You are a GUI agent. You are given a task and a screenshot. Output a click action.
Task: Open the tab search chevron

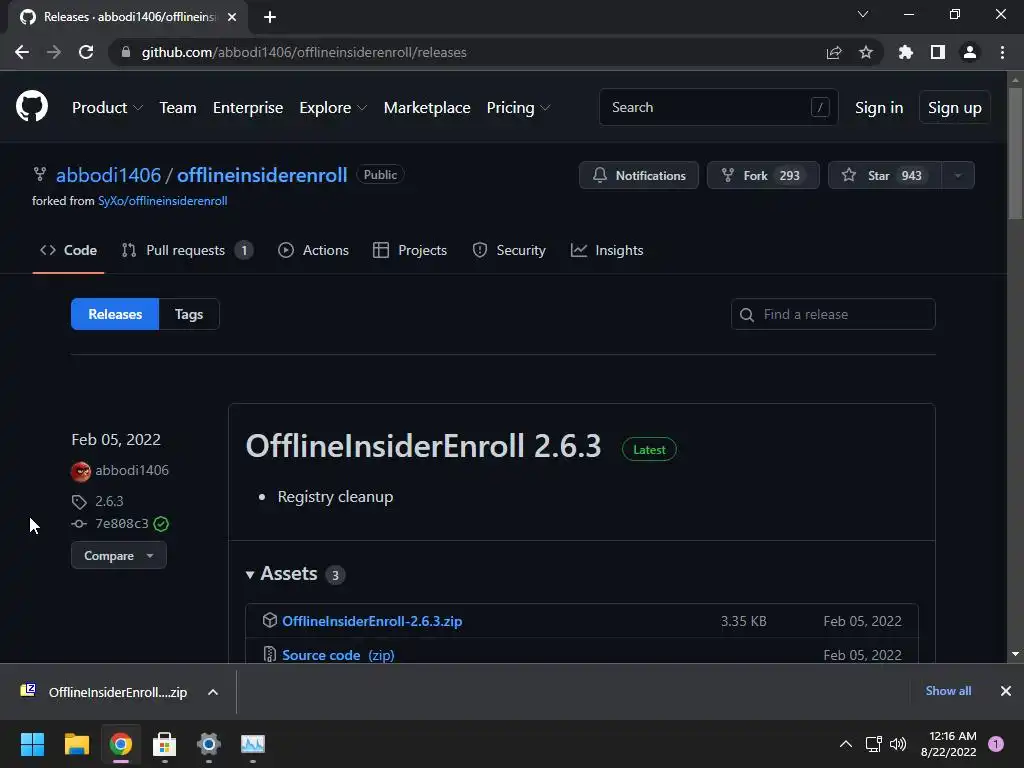pyautogui.click(x=863, y=14)
